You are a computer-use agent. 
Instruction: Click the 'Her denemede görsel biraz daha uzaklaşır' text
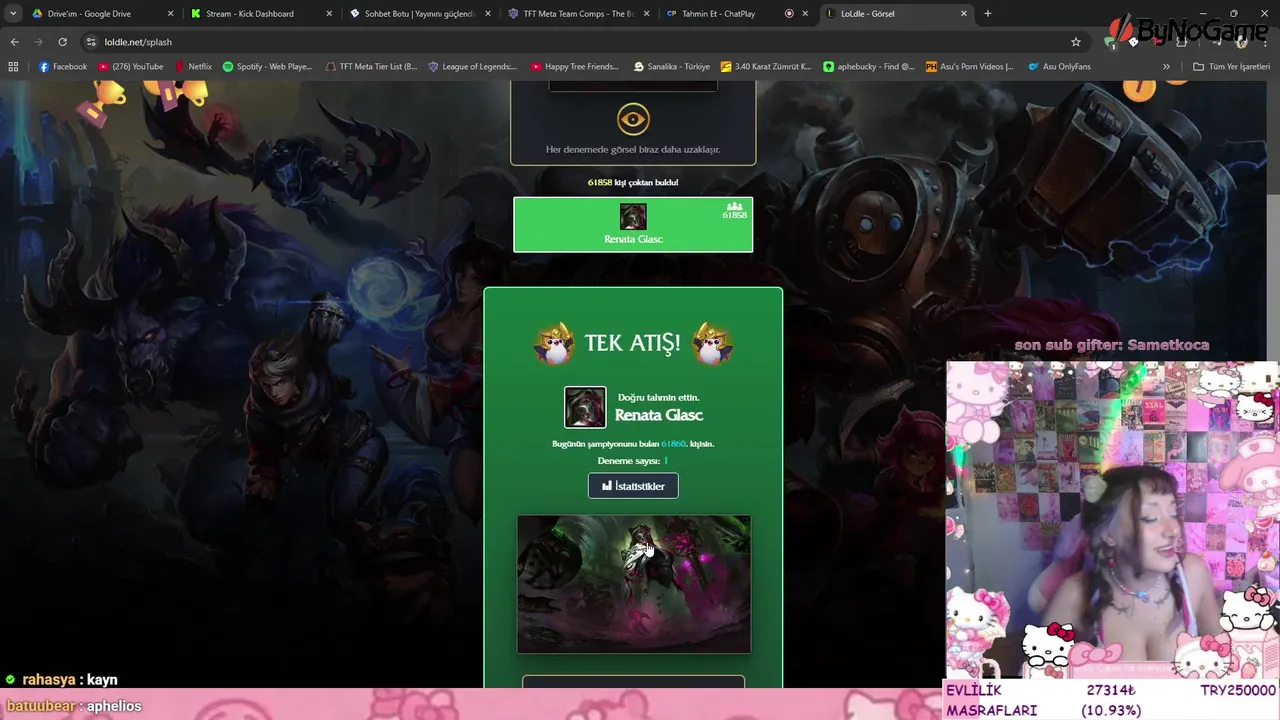tap(633, 150)
